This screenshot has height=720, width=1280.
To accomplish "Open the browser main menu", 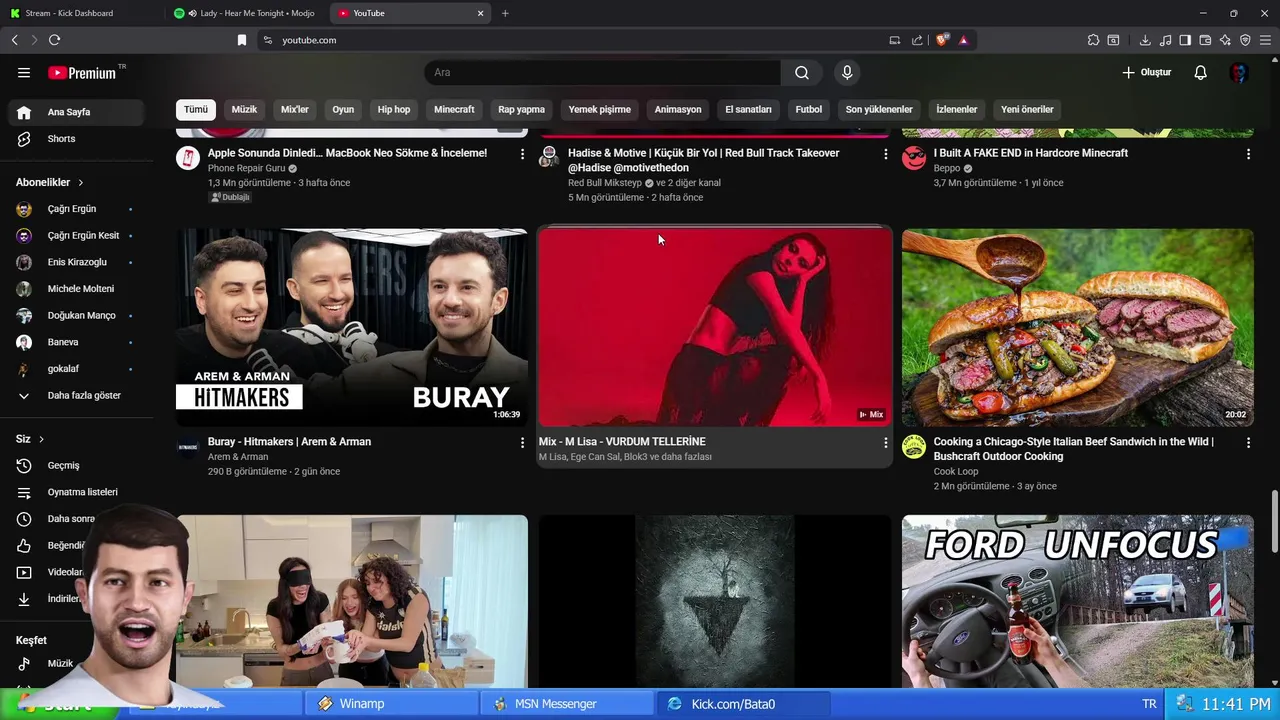I will 1266,40.
